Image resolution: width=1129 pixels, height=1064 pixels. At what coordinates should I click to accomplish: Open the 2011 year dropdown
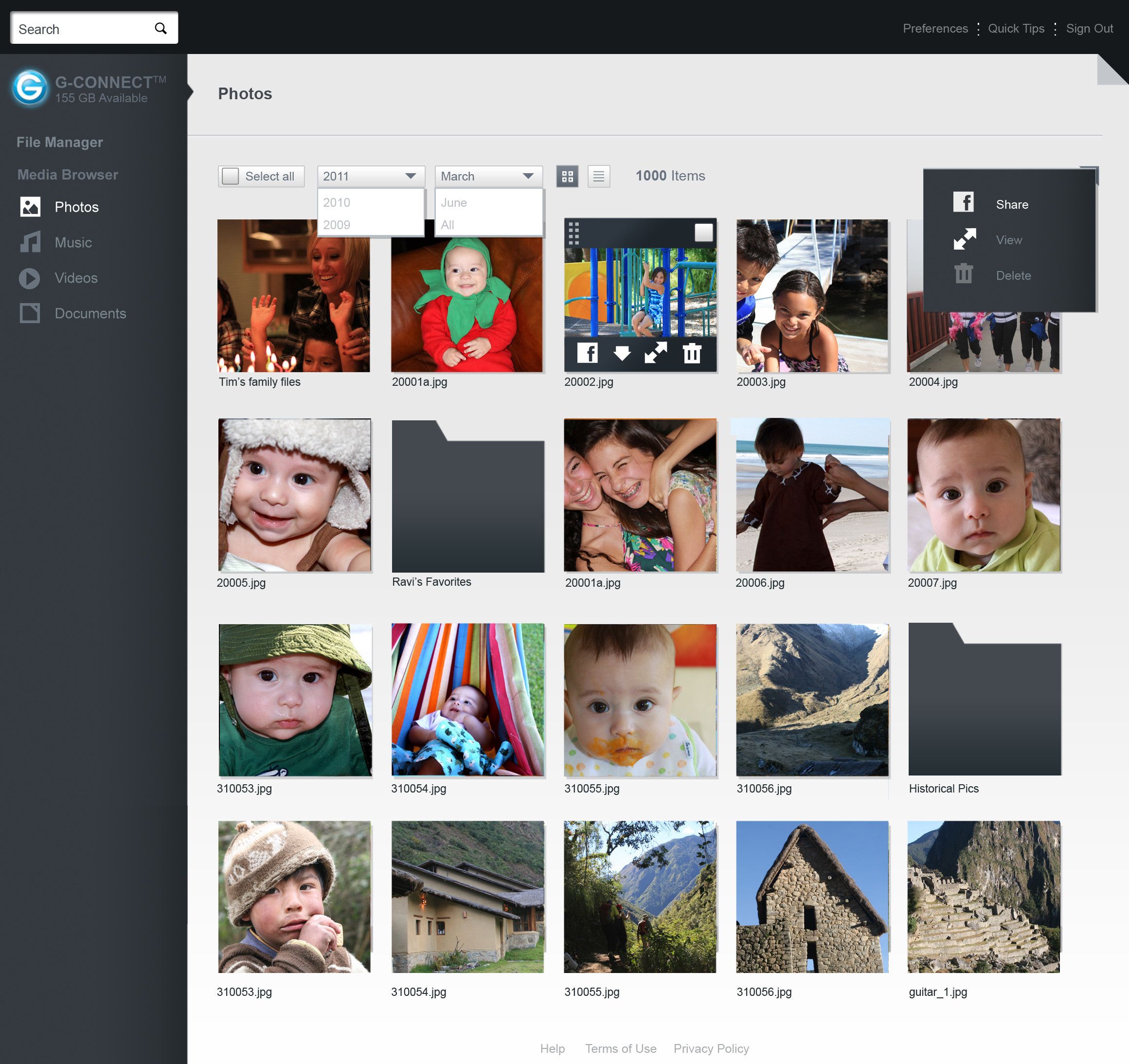coord(370,176)
